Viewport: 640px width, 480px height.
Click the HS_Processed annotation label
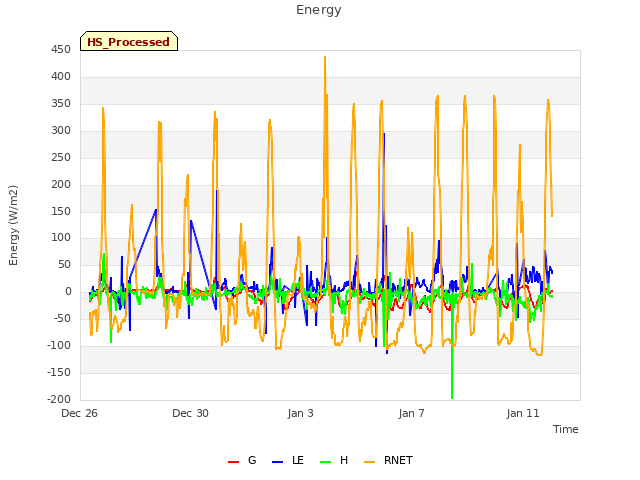[129, 41]
